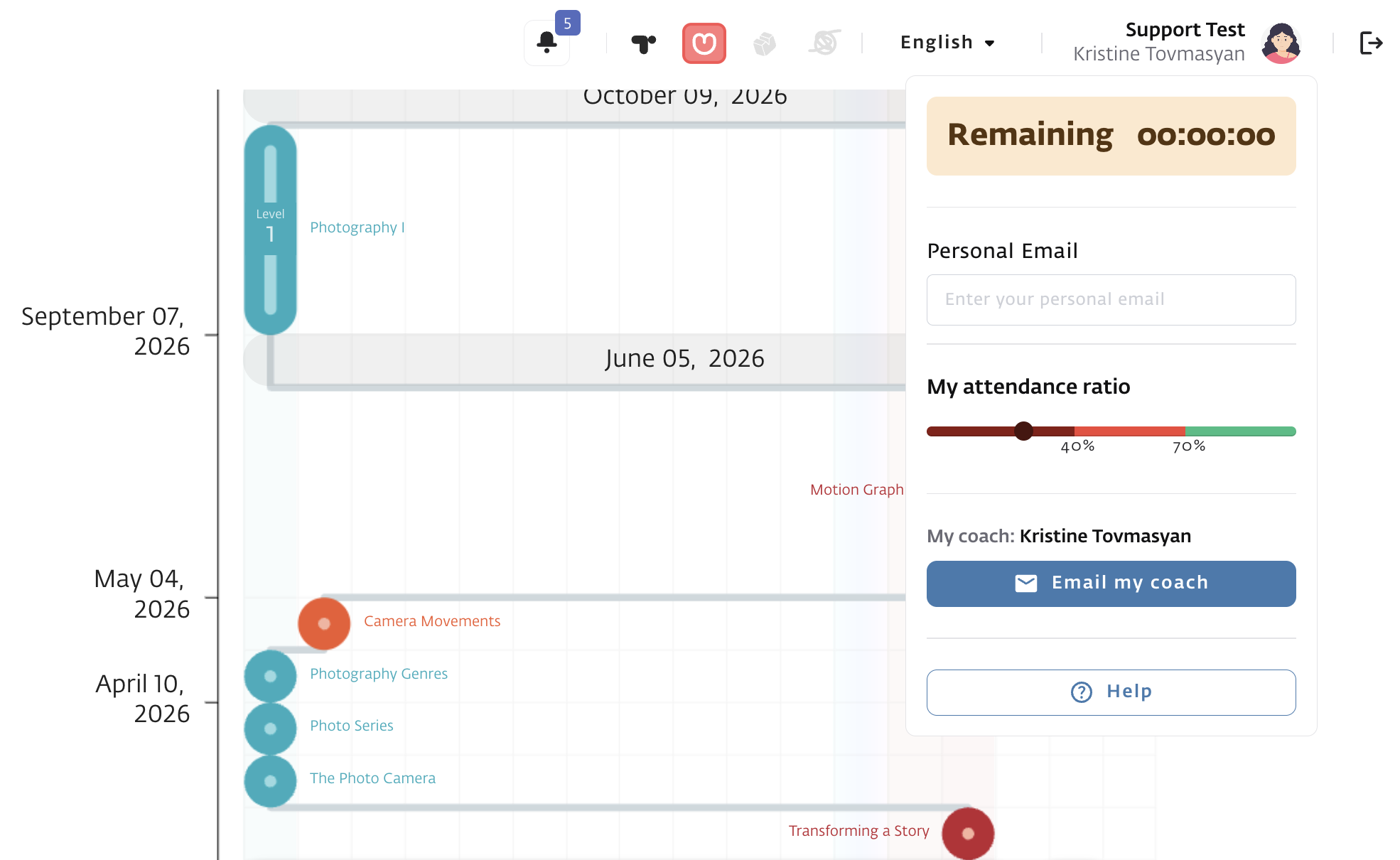Select the Photography Genres course node

tap(270, 676)
